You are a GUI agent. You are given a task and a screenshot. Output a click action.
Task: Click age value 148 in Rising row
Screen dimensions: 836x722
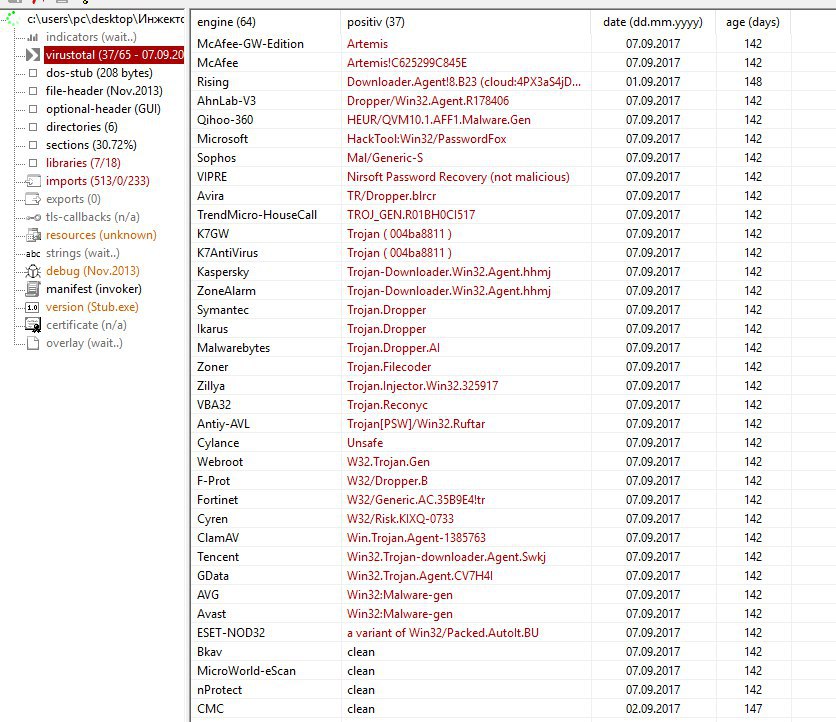(x=753, y=82)
